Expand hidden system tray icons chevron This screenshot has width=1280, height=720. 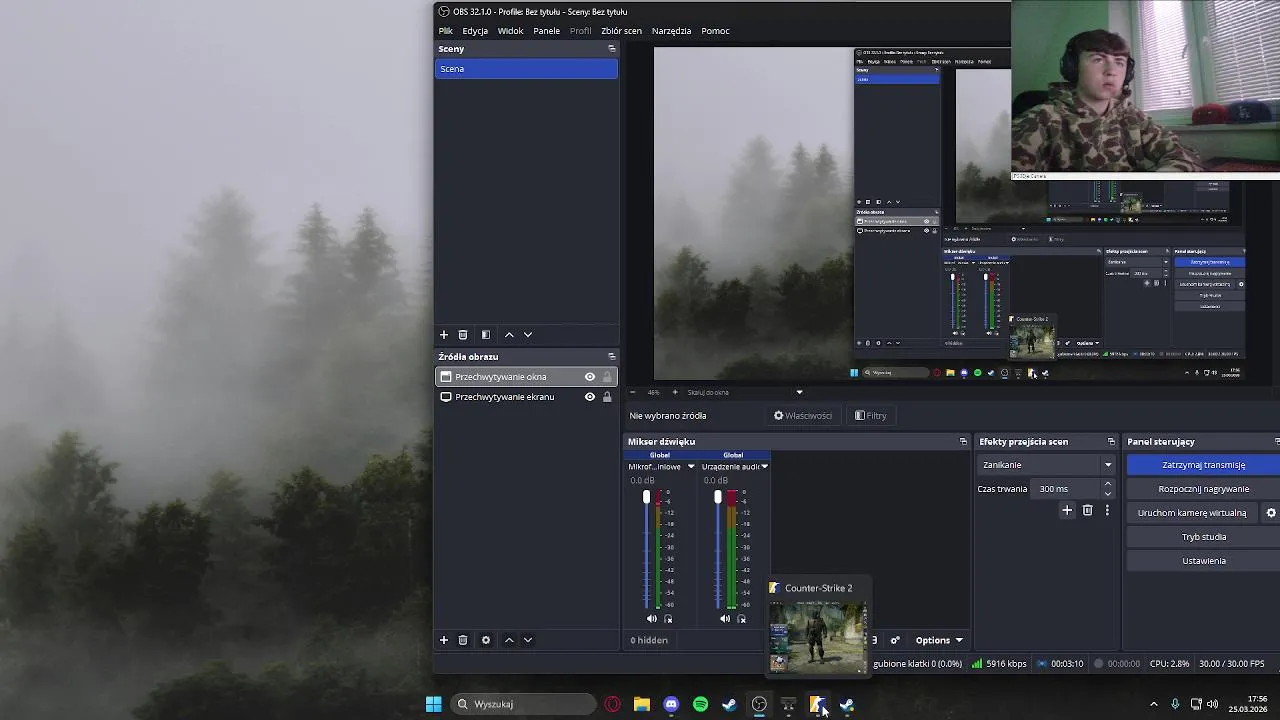tap(1154, 704)
